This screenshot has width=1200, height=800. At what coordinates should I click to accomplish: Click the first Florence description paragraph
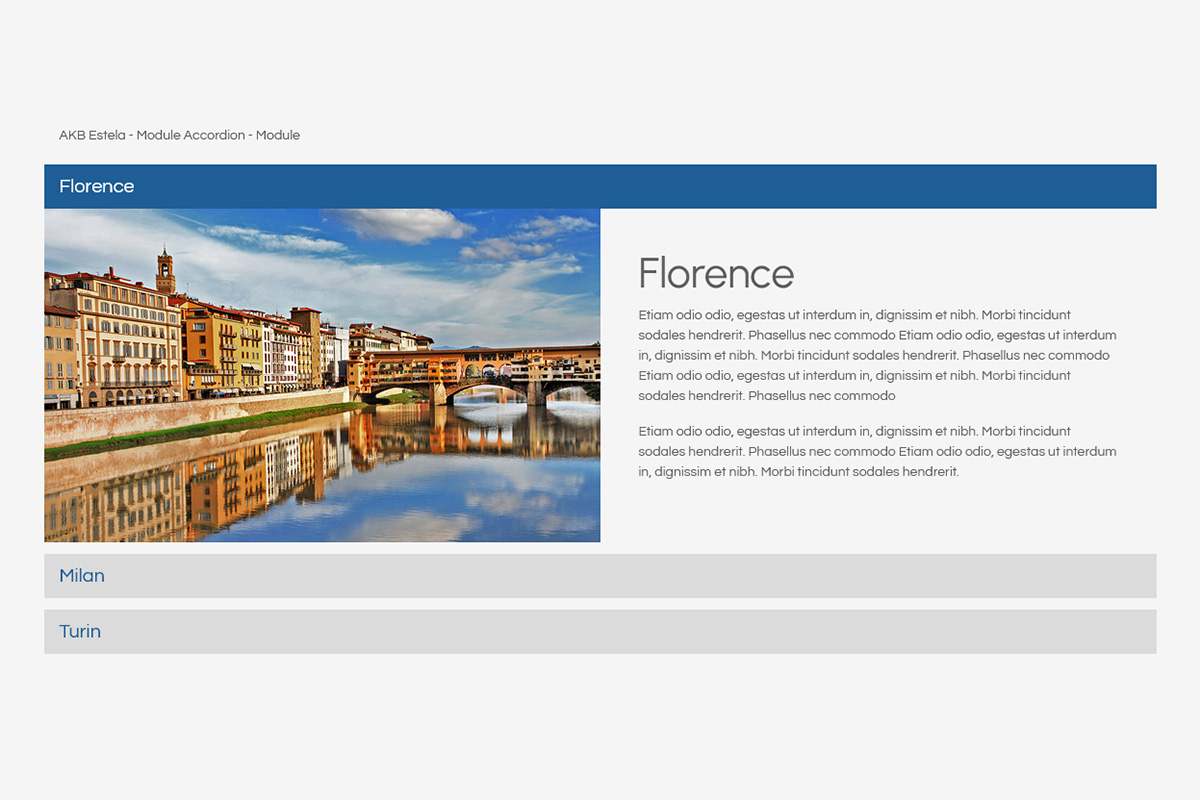point(877,355)
